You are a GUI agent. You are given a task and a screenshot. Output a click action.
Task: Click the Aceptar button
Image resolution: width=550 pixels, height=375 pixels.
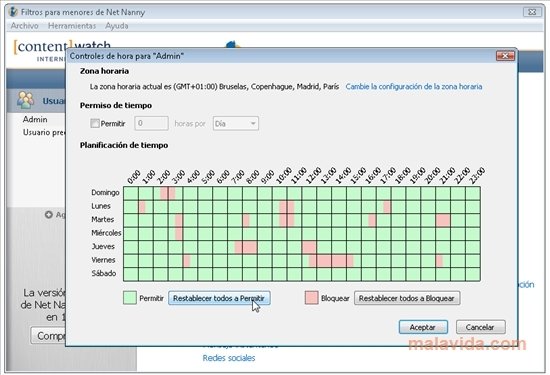[423, 327]
